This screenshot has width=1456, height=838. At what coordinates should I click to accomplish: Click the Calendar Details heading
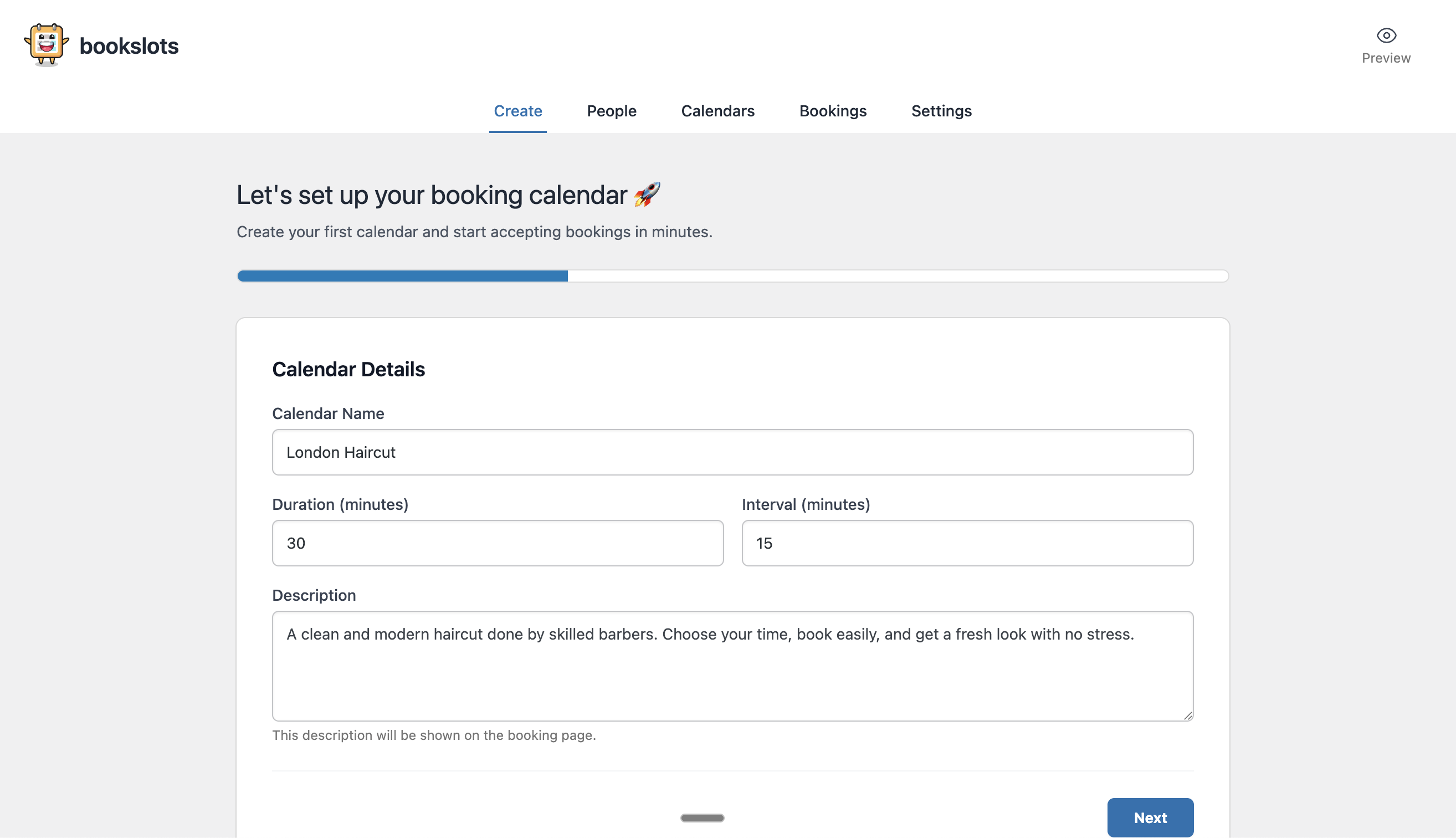pos(348,370)
